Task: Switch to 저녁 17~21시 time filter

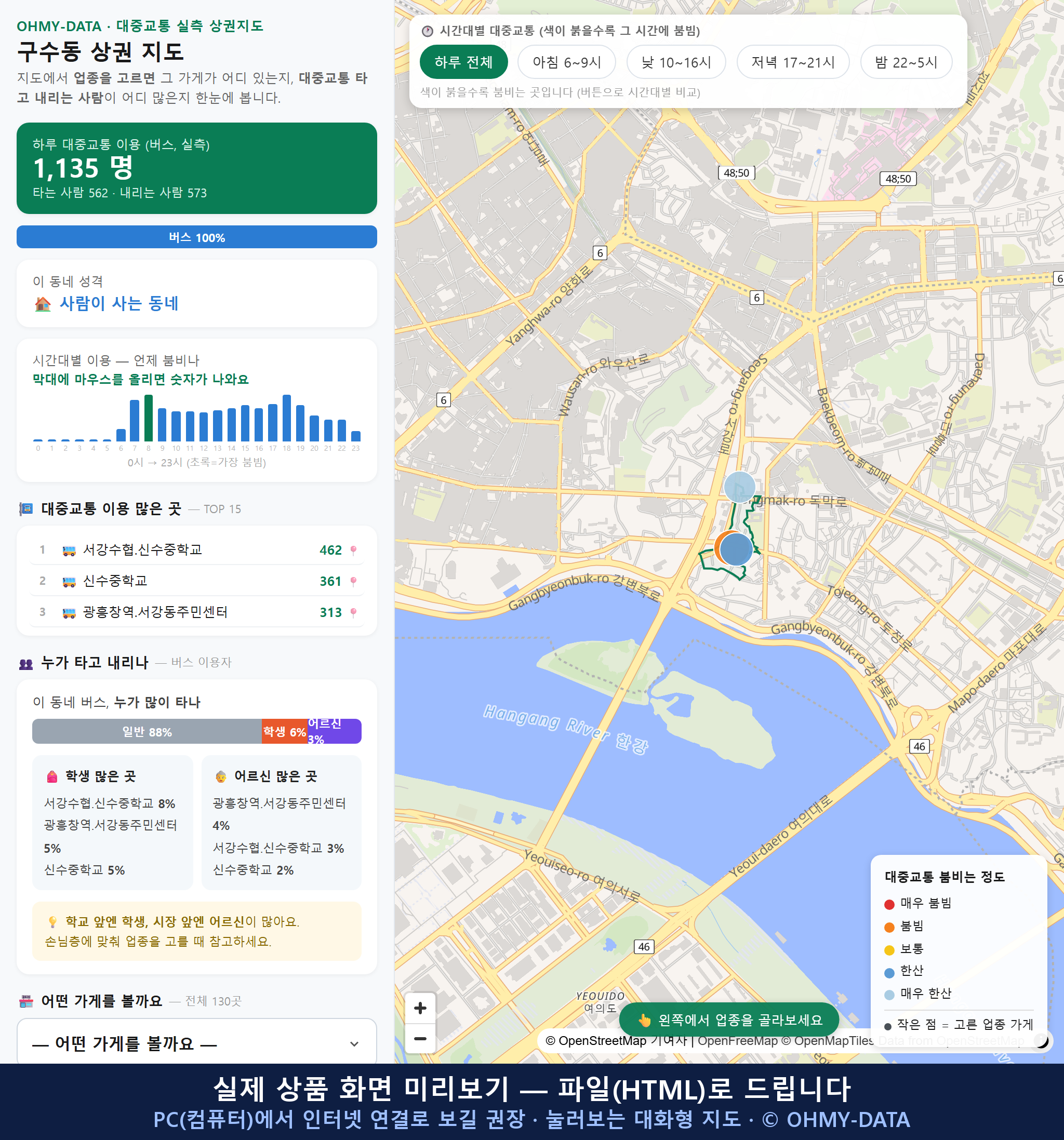Action: click(793, 62)
